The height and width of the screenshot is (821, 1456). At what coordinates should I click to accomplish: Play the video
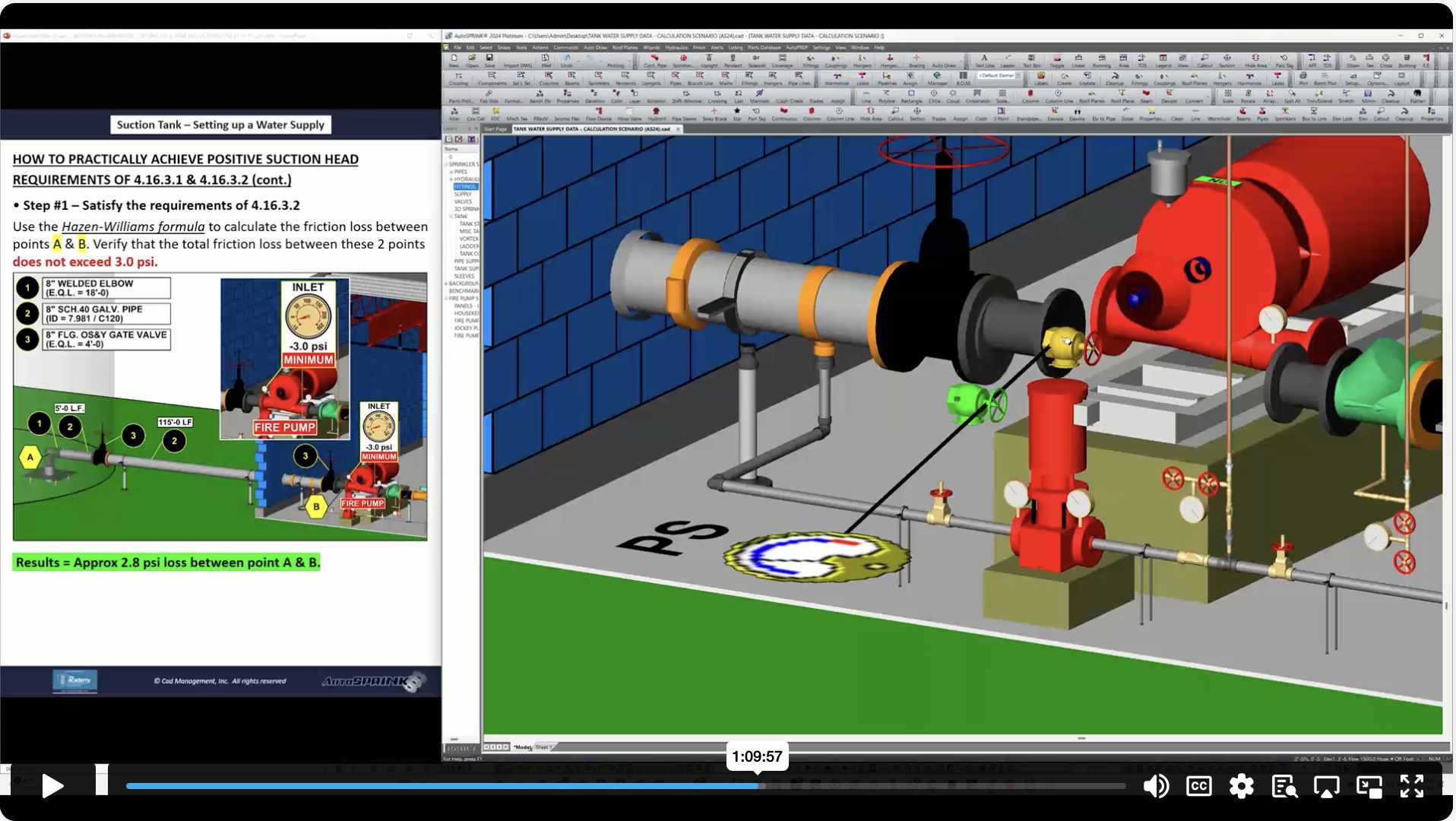click(x=52, y=786)
